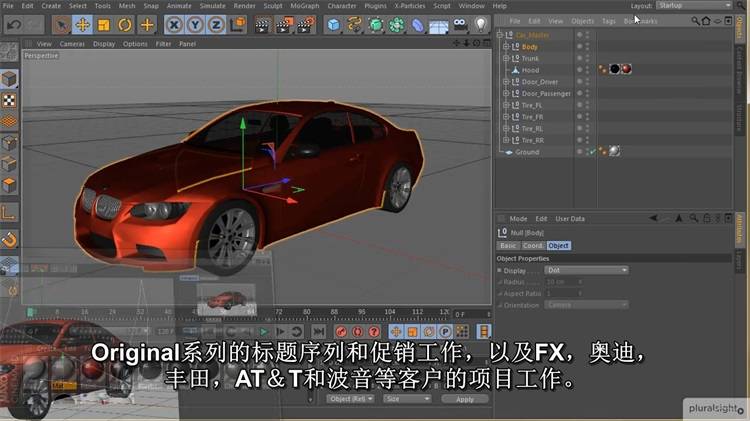Switch to the Coord. attributes tab
Viewport: 750px width, 421px height.
tap(533, 245)
